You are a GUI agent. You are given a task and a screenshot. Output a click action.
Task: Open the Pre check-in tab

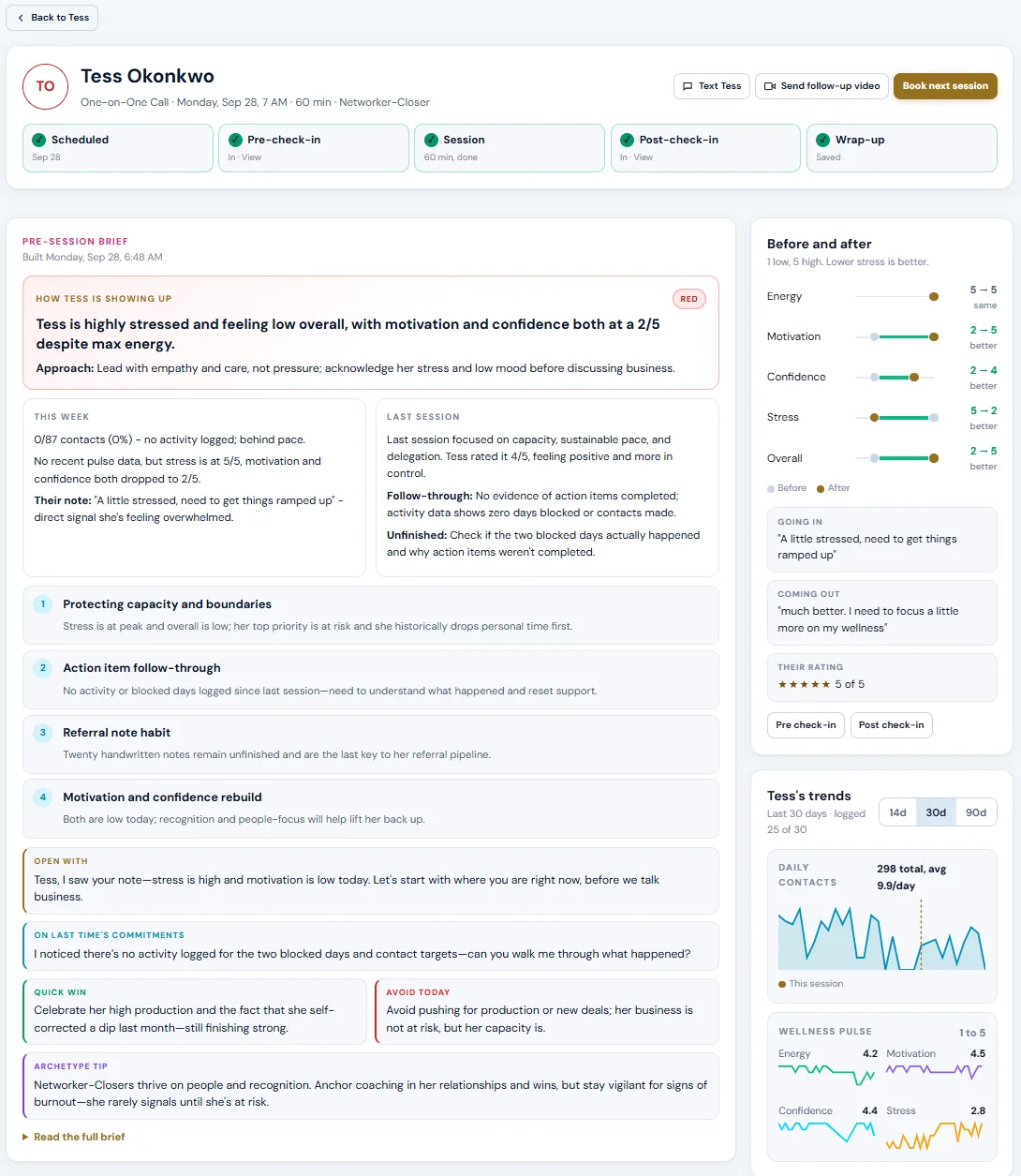pos(806,725)
